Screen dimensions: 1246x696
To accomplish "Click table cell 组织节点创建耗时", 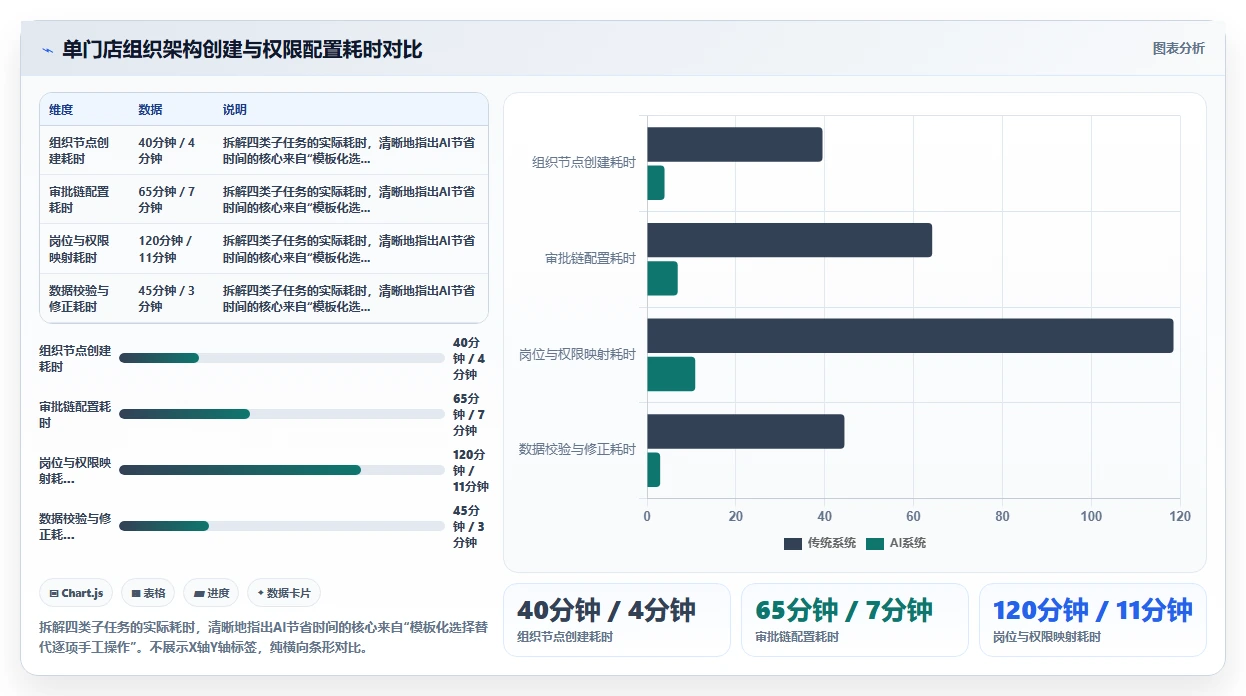I will tap(79, 151).
